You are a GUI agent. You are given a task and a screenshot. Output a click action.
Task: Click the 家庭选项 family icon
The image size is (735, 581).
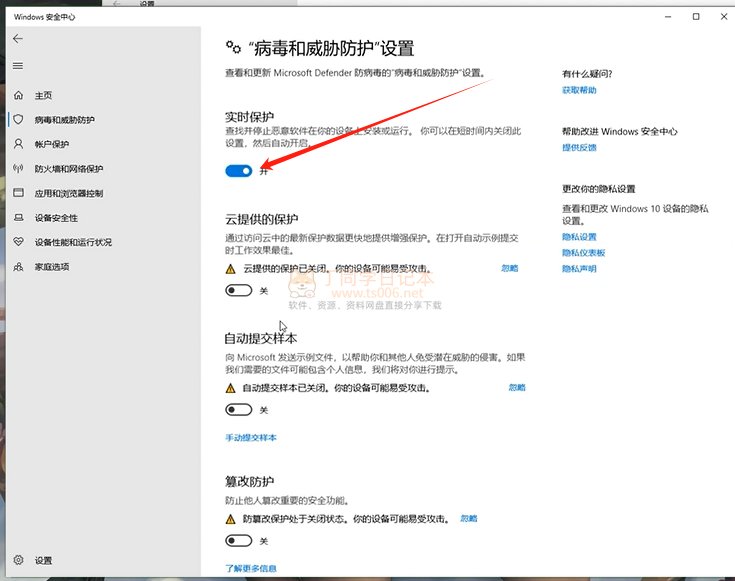tap(18, 267)
